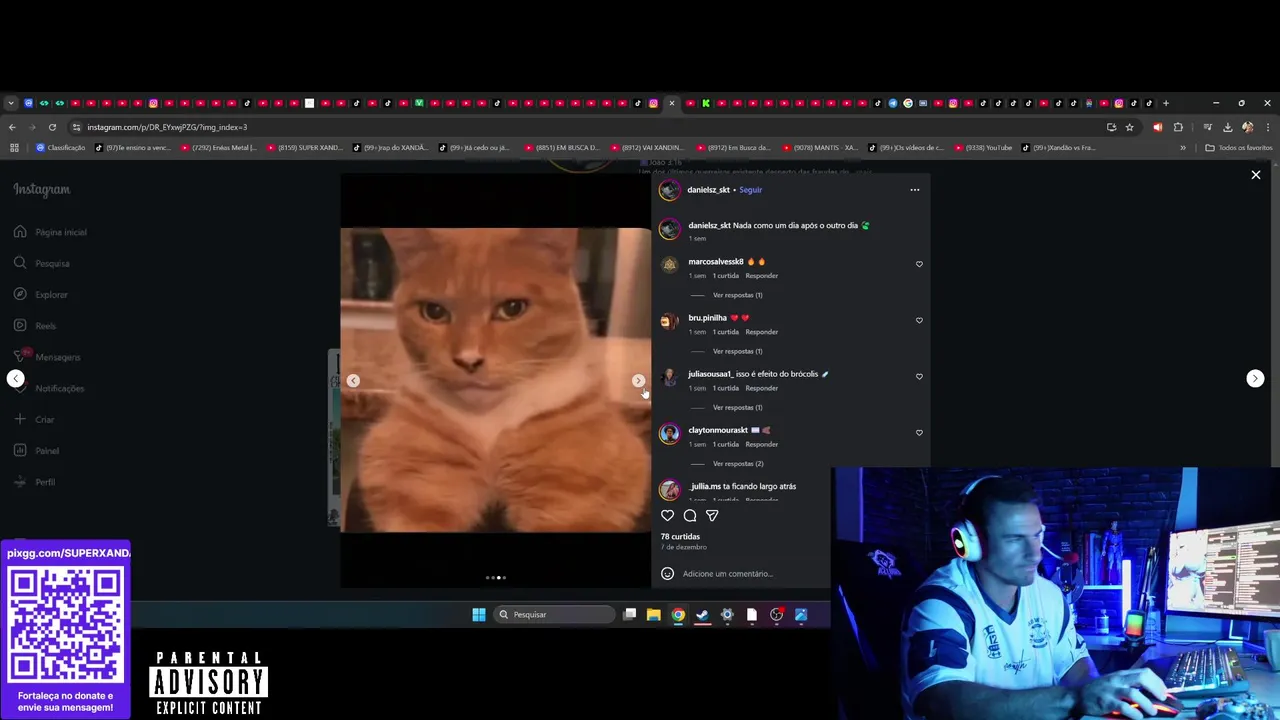This screenshot has height=720, width=1280.
Task: Open the MANTIS bookmark
Action: click(820, 148)
